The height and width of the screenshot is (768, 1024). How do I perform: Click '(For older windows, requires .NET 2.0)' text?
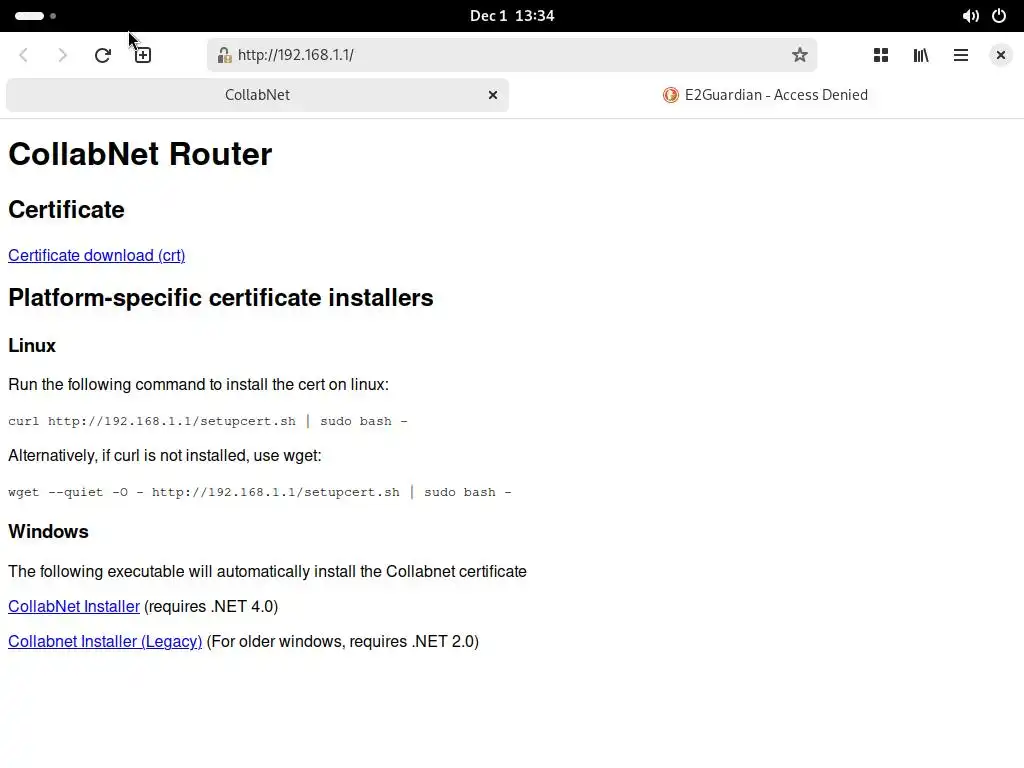coord(343,641)
